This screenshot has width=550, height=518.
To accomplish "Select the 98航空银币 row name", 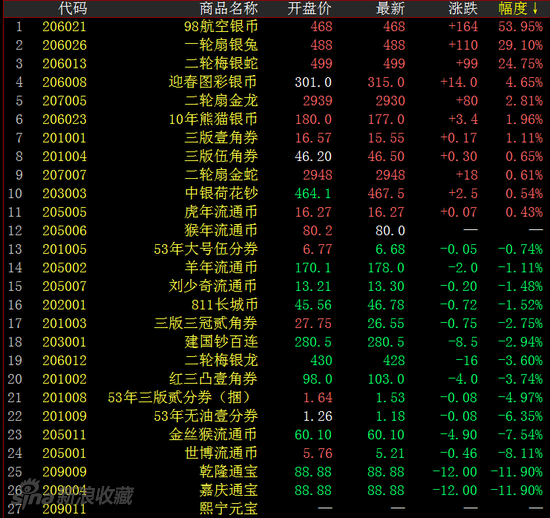I will [221, 27].
